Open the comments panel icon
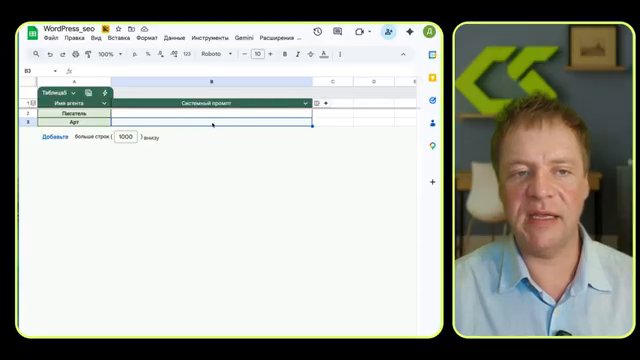The image size is (640, 360). point(338,32)
